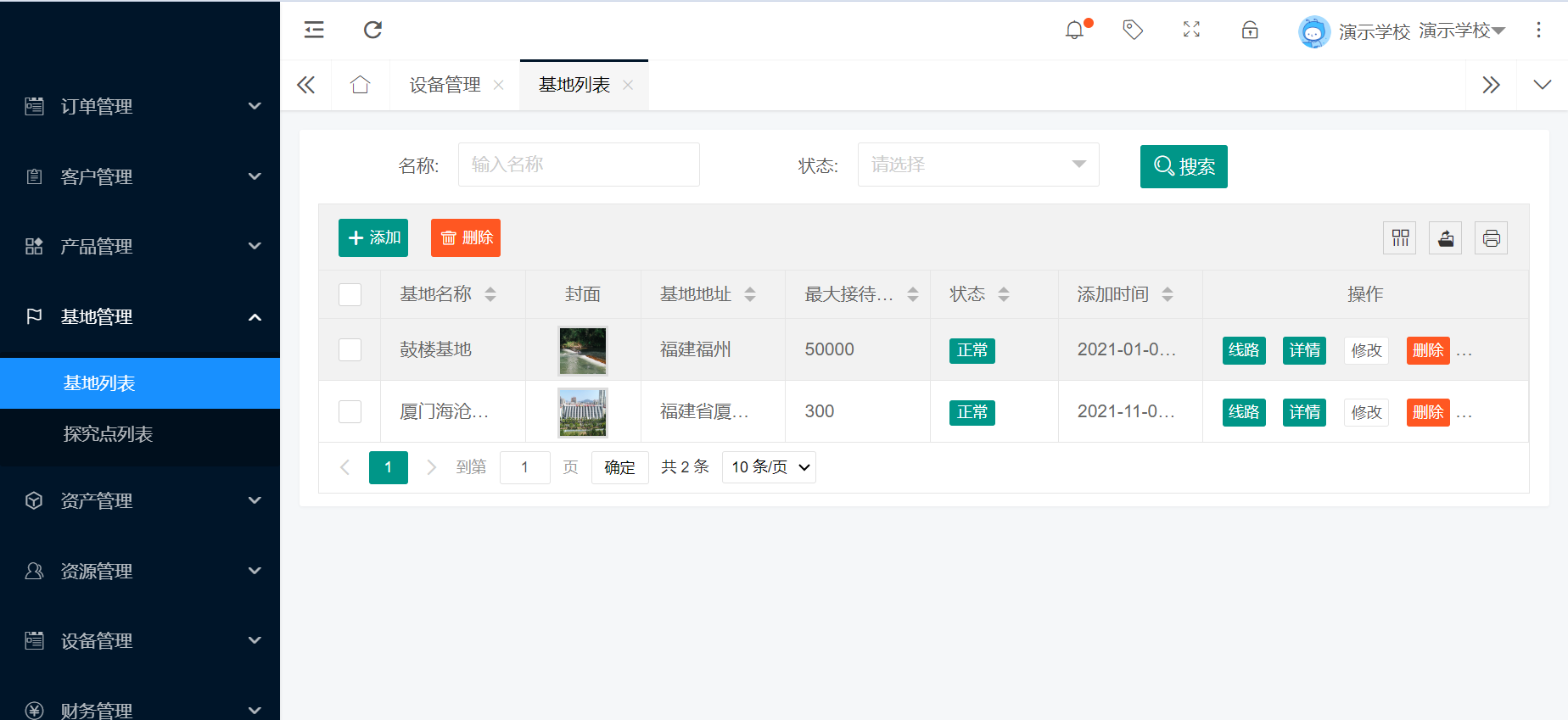Open the 状态 请选择 dropdown
The height and width of the screenshot is (720, 1568).
click(978, 165)
